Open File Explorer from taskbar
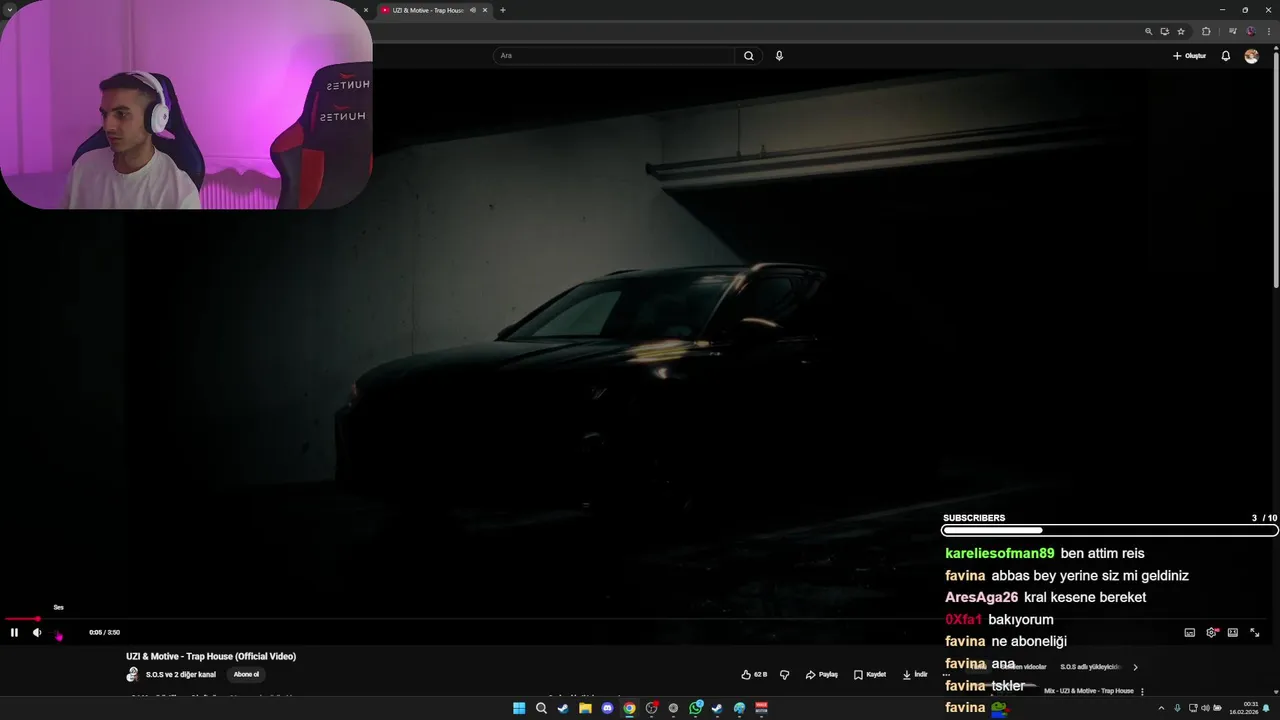This screenshot has height=720, width=1280. pos(585,708)
